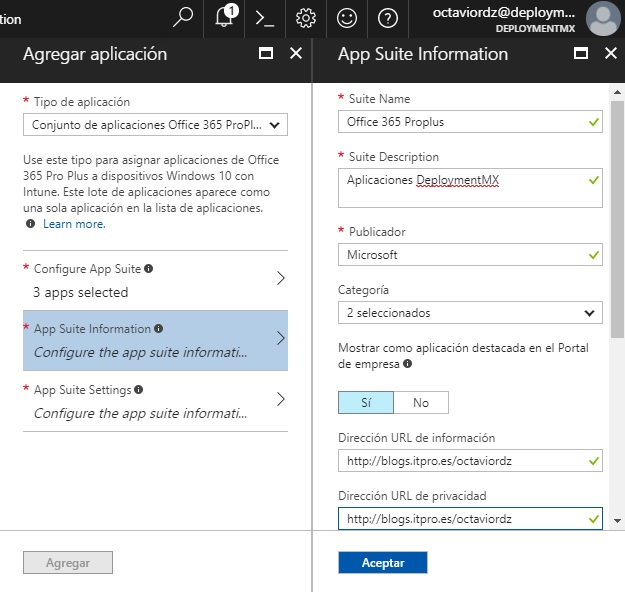This screenshot has width=625, height=592.
Task: Open the Configure App Suite section
Action: point(155,280)
